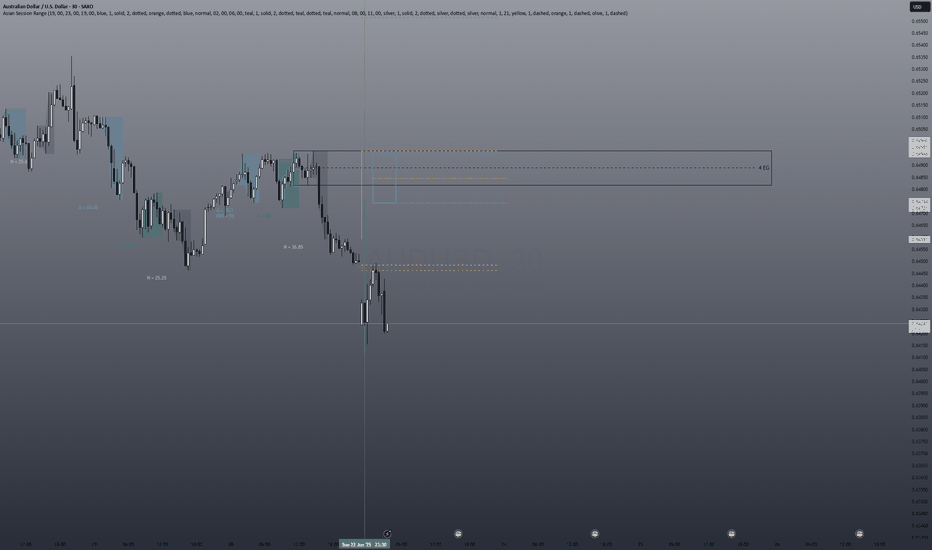
Task: Open the USD currency selector on price axis
Action: click(920, 7)
